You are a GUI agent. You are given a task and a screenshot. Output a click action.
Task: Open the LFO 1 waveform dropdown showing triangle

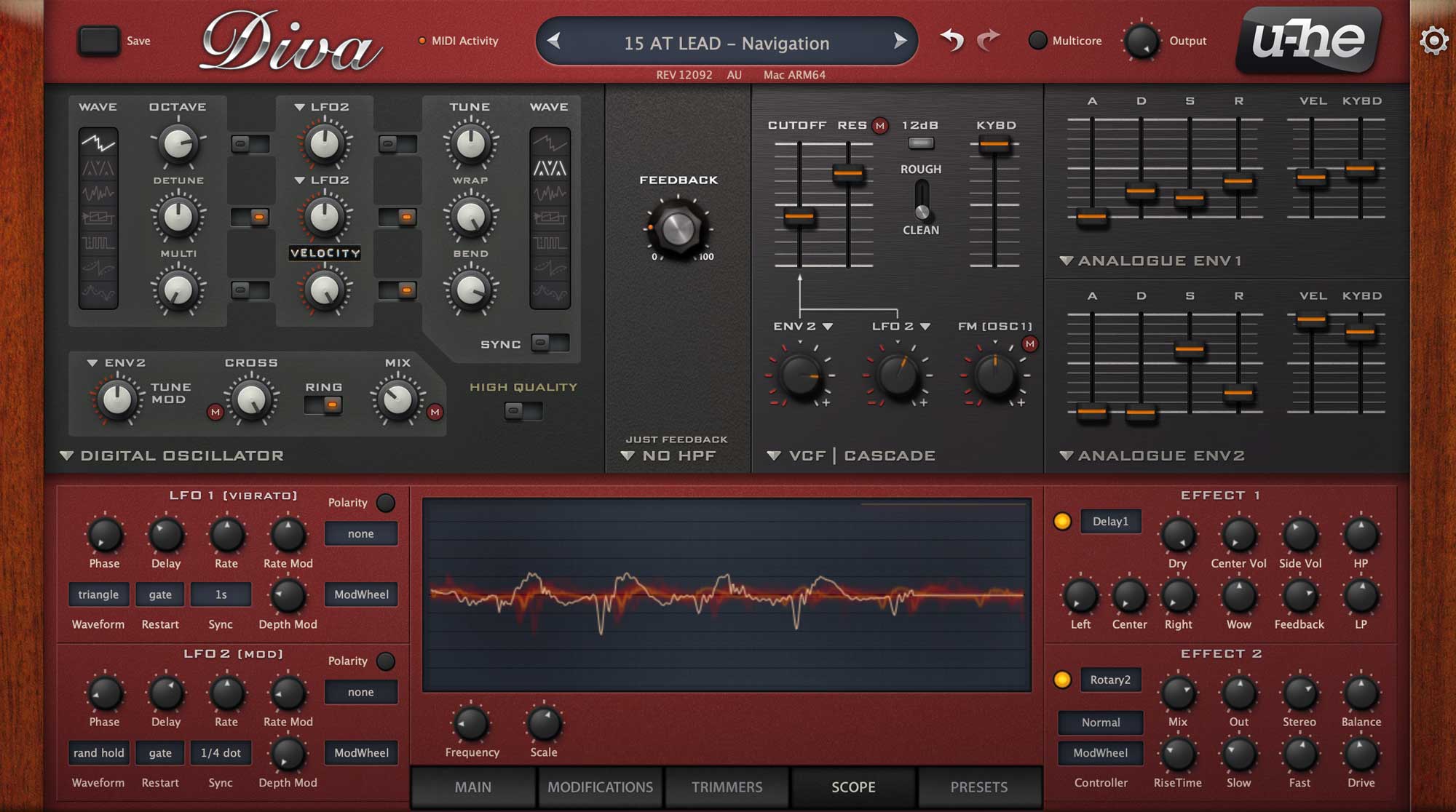(x=98, y=594)
